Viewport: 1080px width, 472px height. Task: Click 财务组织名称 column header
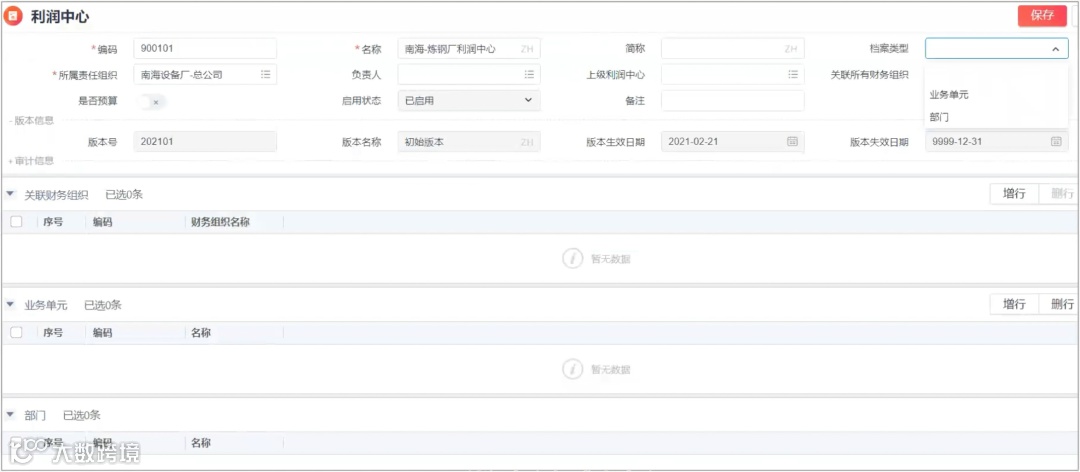[220, 222]
